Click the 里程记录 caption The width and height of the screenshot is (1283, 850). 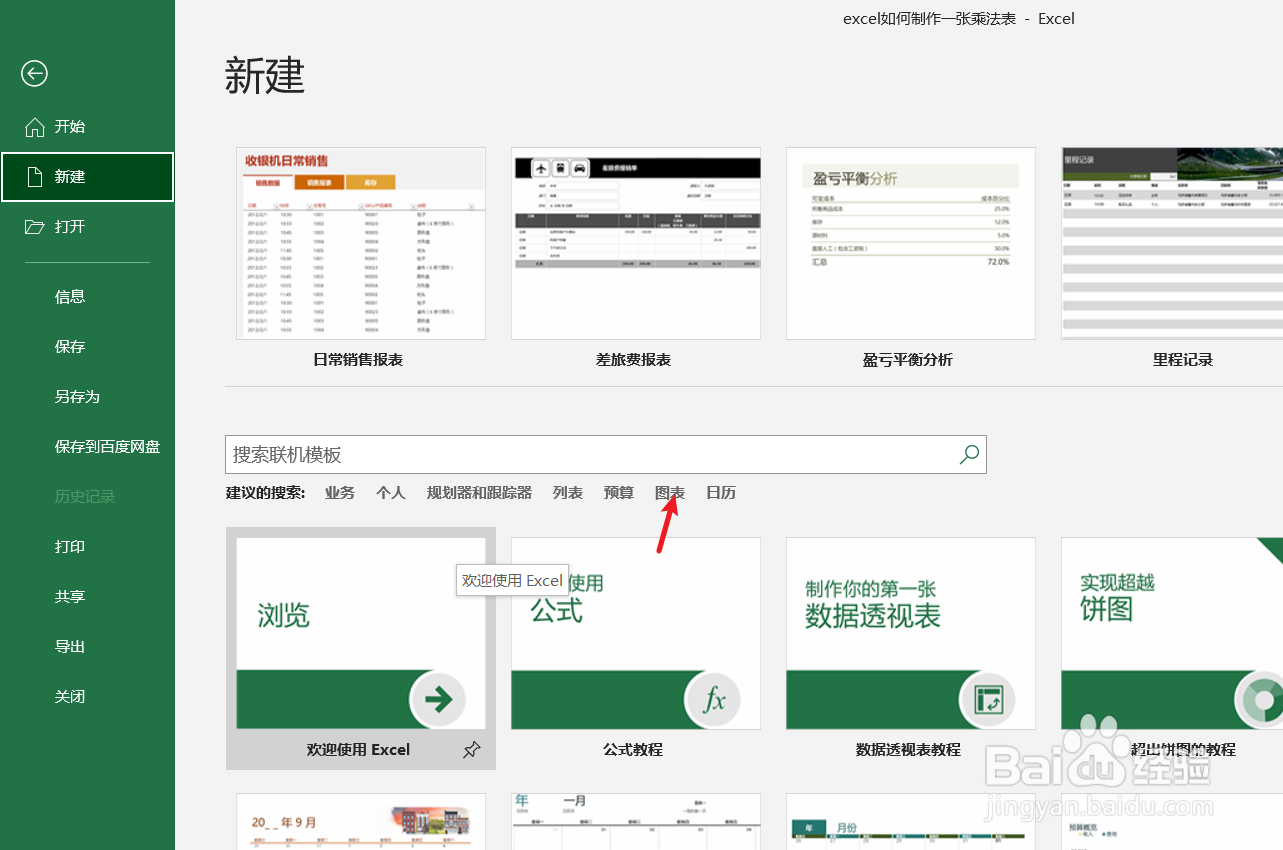[x=1183, y=360]
